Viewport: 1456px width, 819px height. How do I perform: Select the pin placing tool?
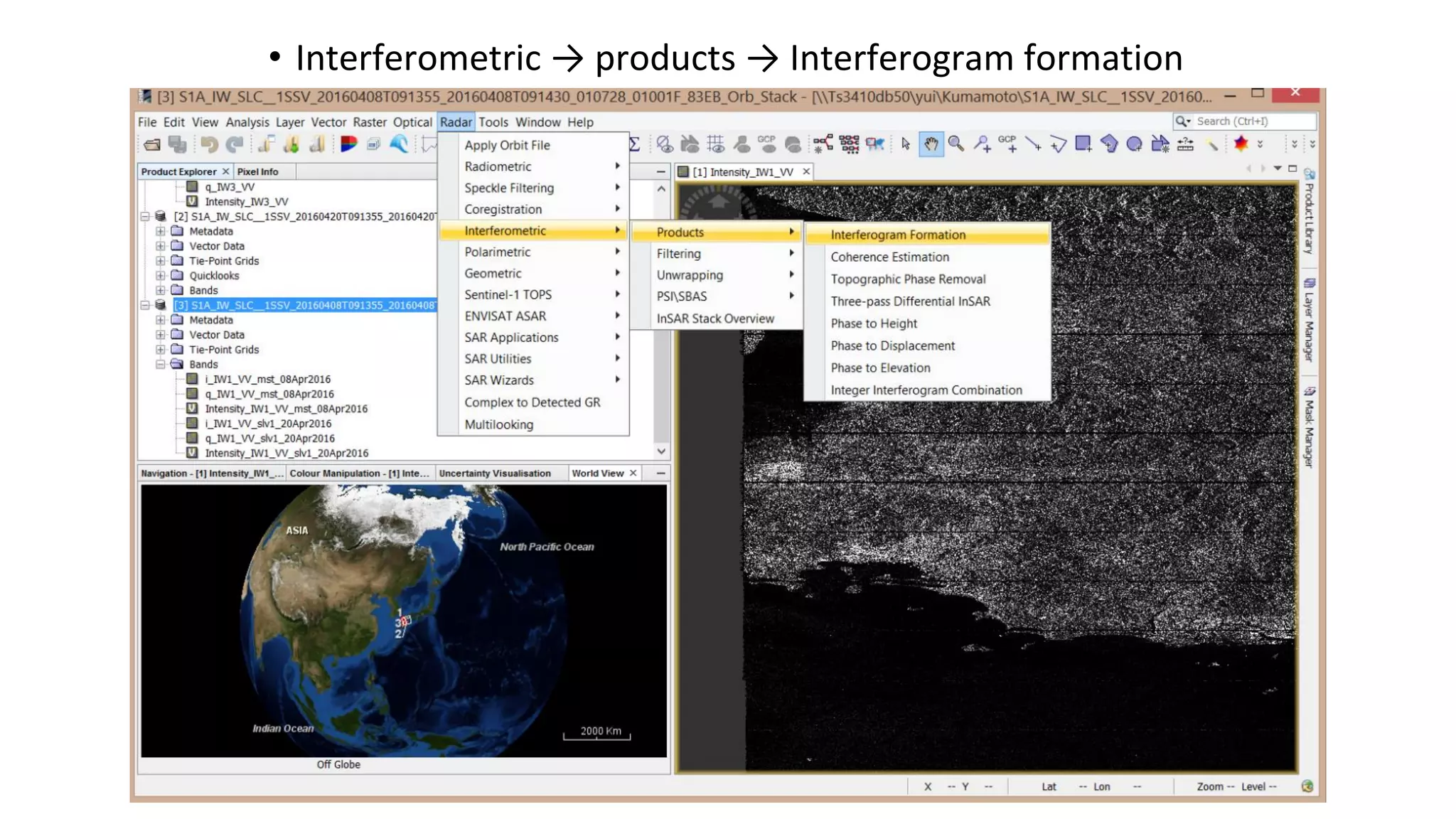click(x=982, y=144)
